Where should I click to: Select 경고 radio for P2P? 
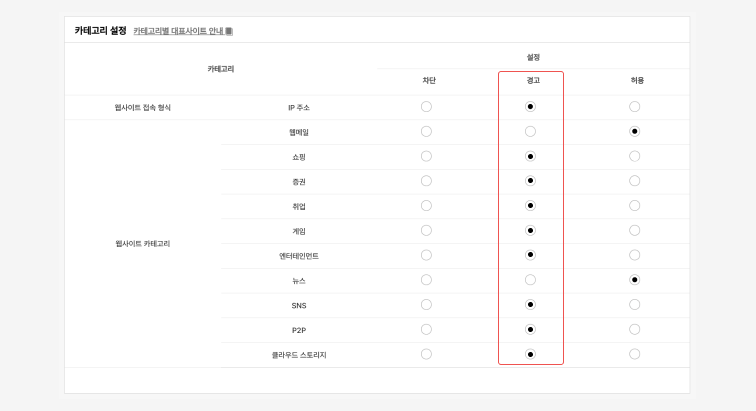tap(530, 329)
